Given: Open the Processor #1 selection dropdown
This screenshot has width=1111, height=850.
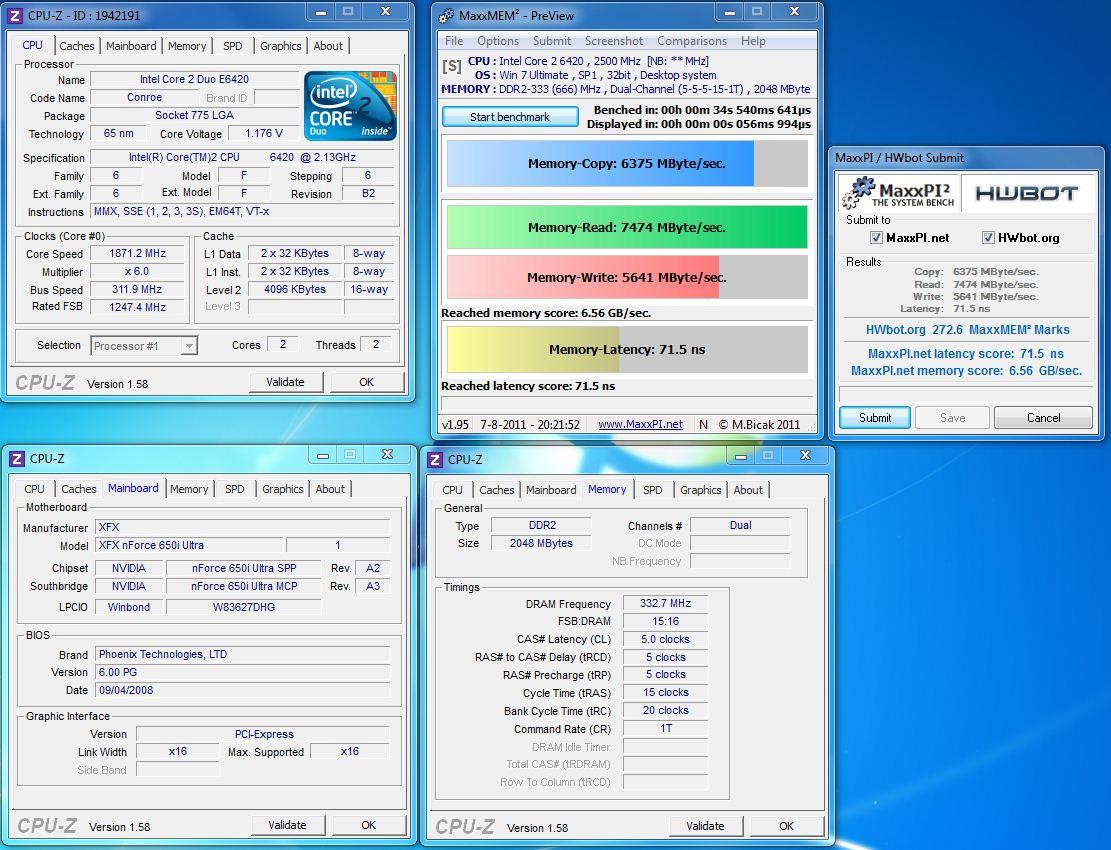Looking at the screenshot, I should [145, 346].
